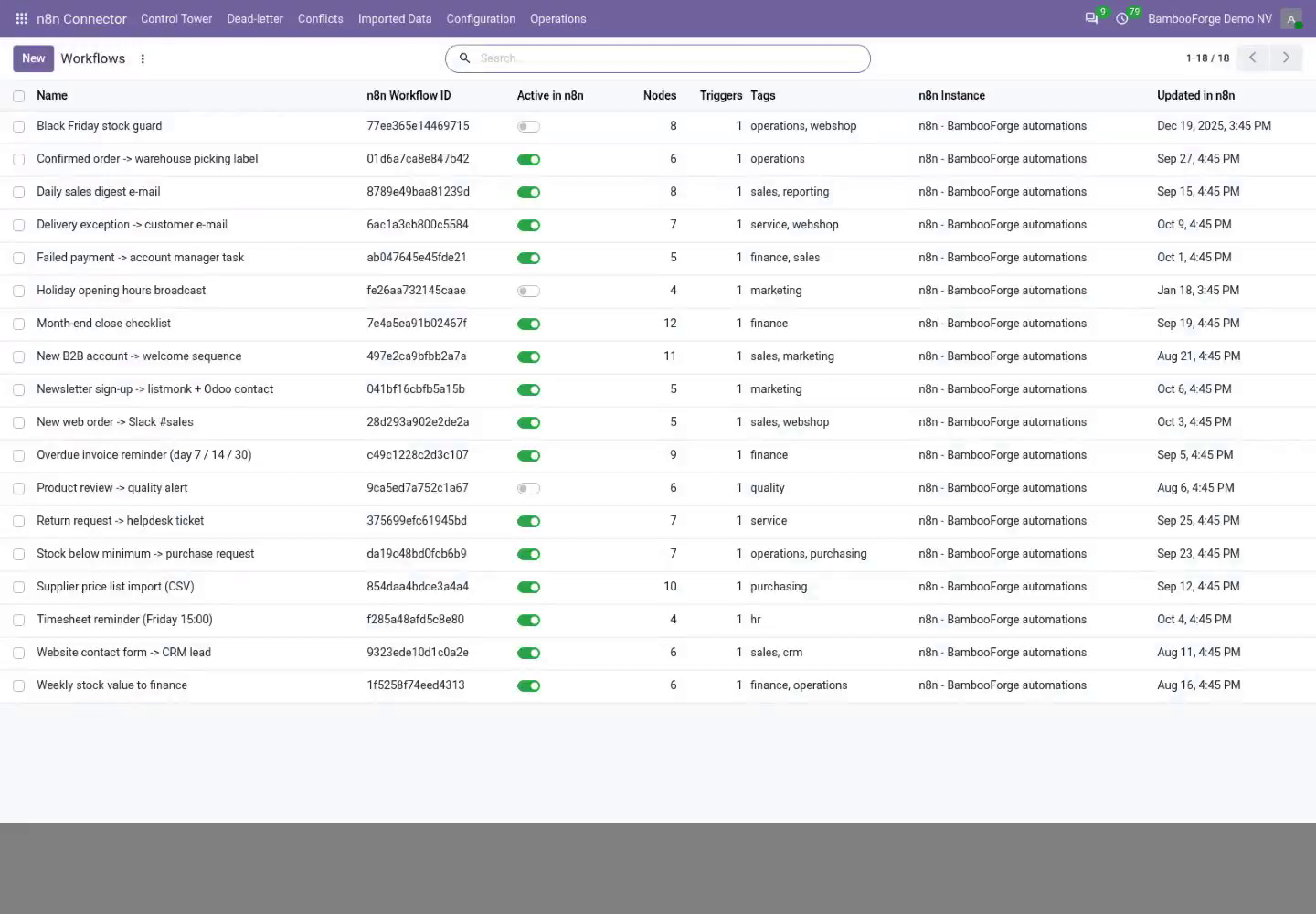Check the Month-end close checklist row checkbox
Viewport: 1316px width, 914px height.
click(x=18, y=324)
